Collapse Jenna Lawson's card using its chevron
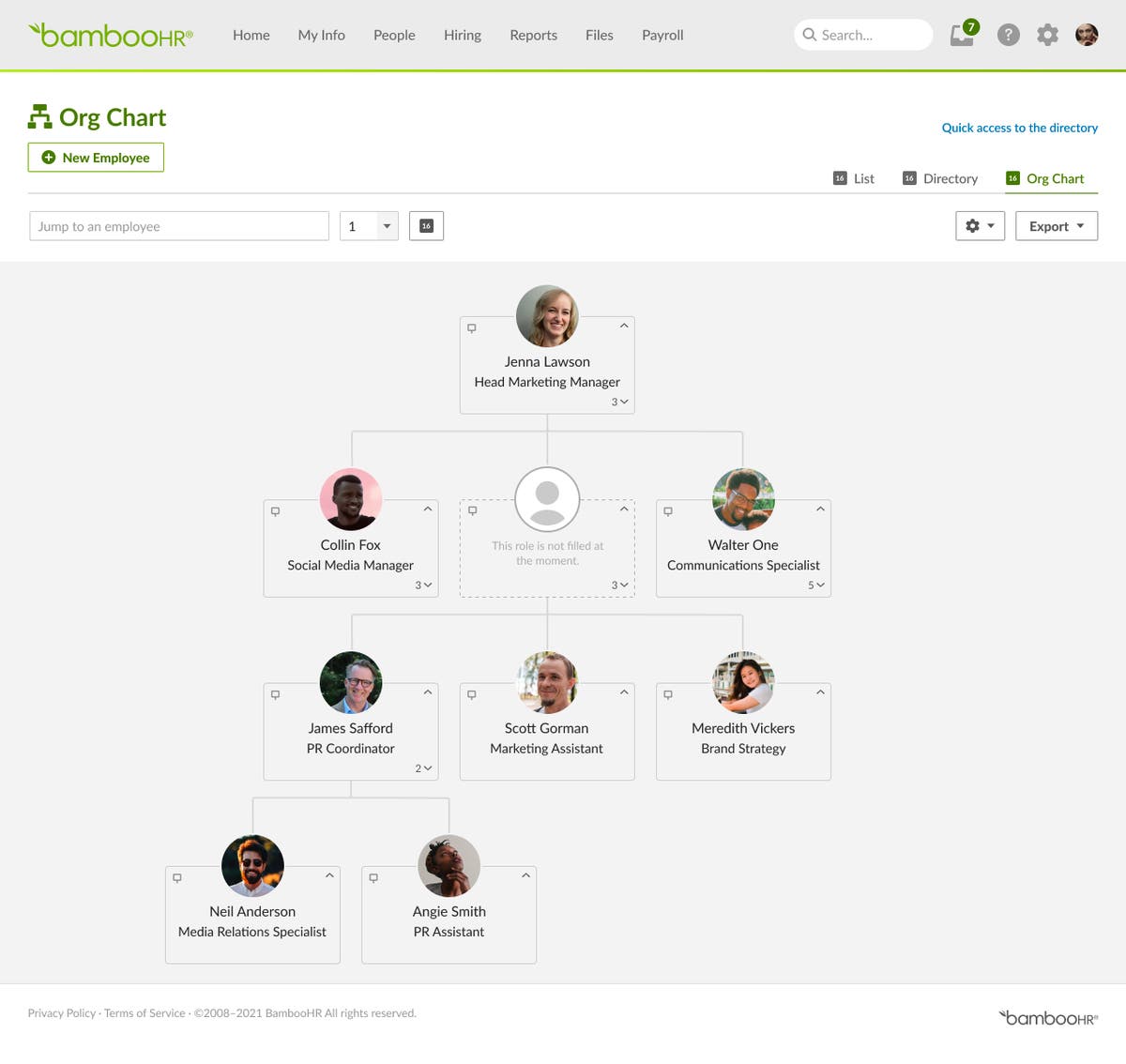 point(624,325)
